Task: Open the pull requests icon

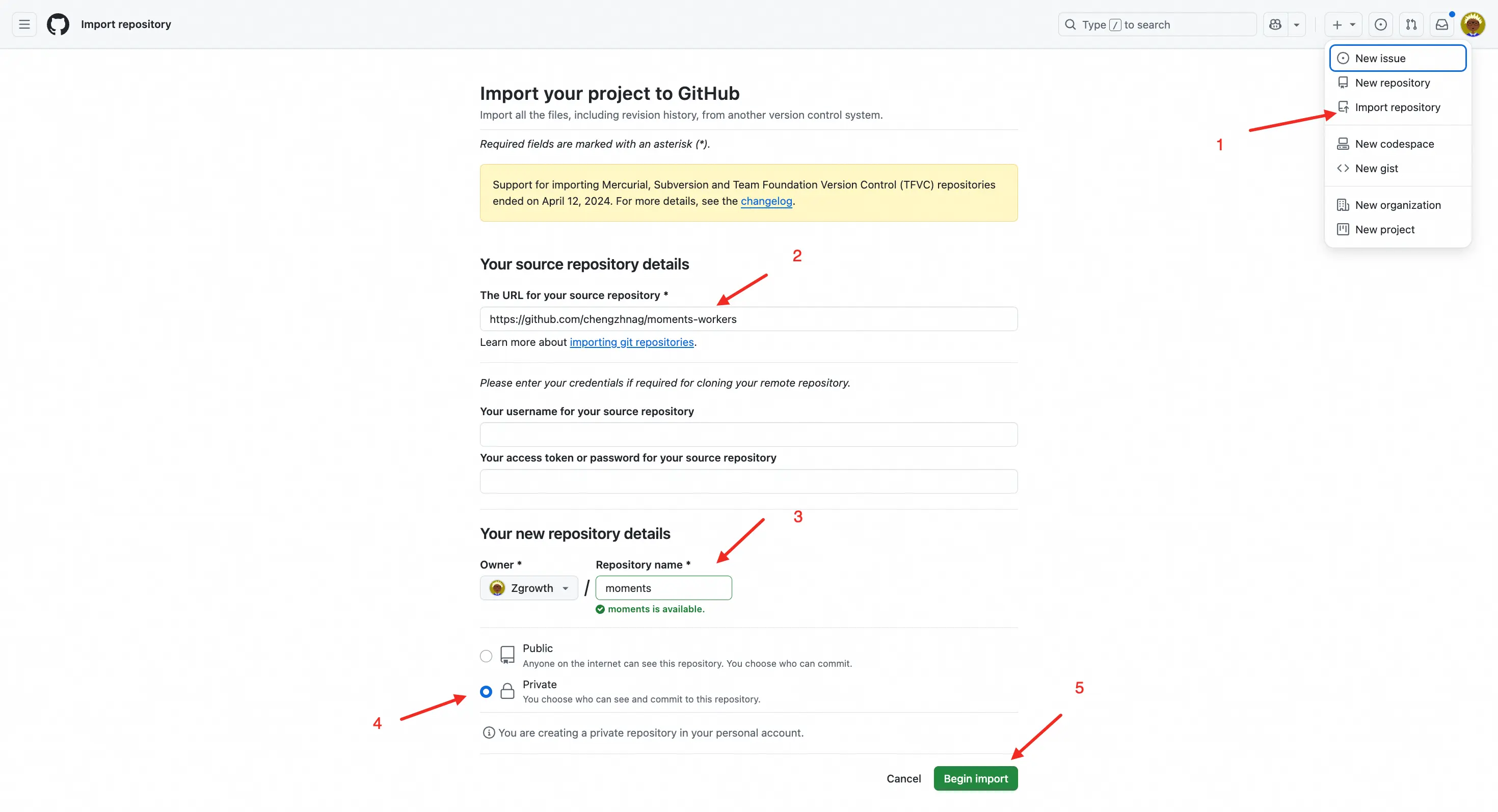Action: click(x=1411, y=24)
